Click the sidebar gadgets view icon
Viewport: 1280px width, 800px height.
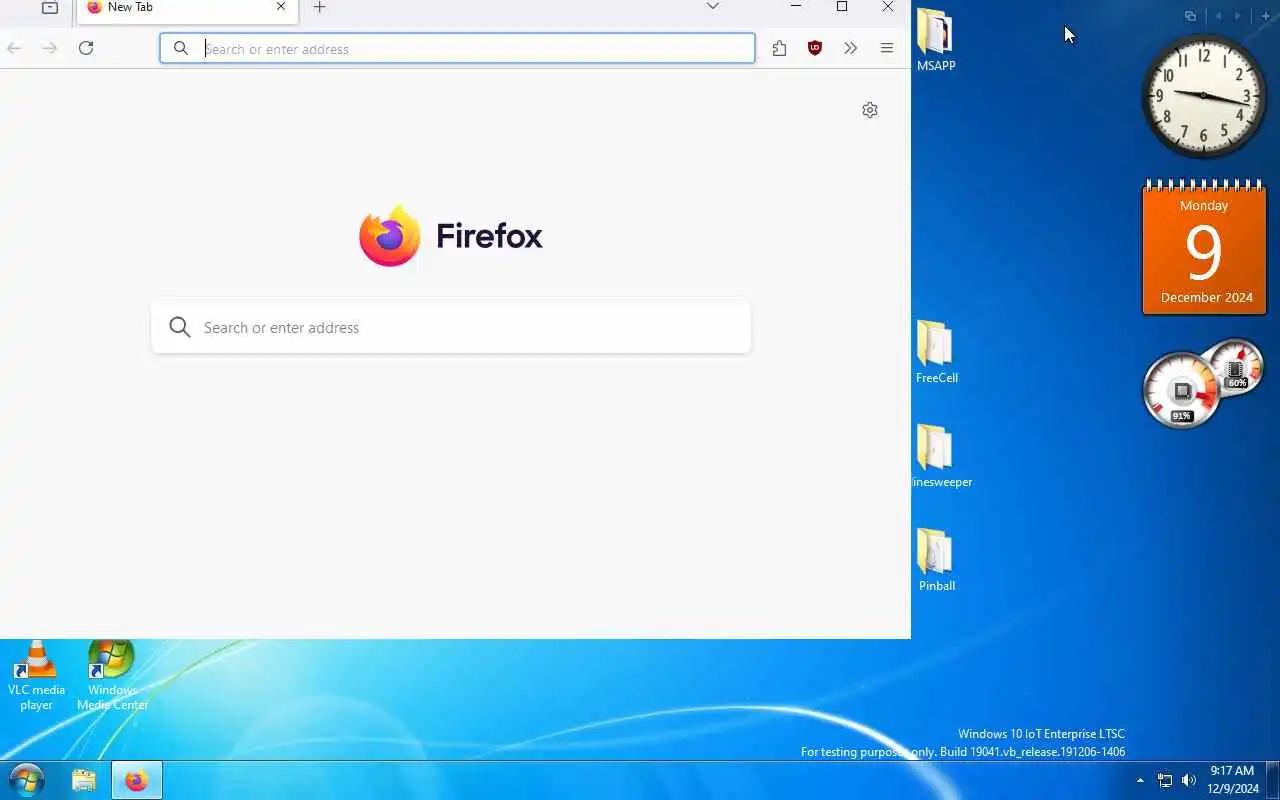click(1190, 16)
